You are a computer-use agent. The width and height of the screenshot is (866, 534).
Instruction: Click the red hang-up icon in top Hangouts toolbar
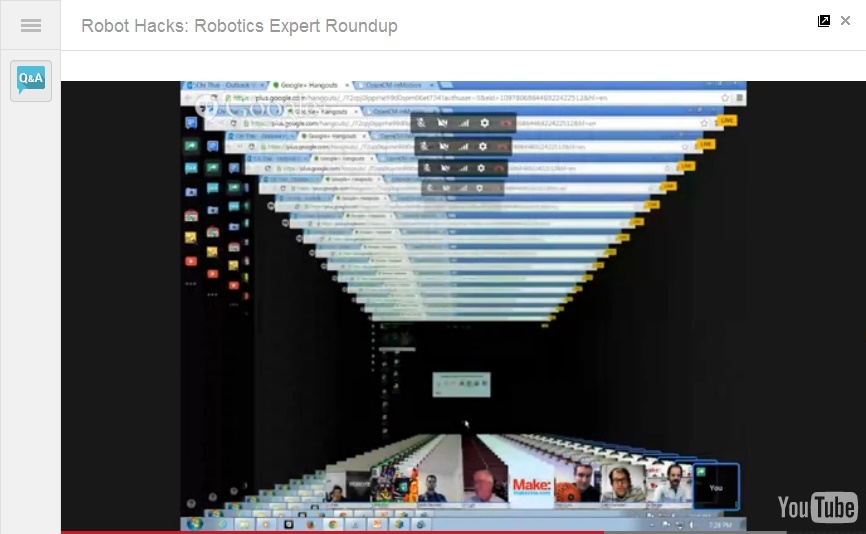tap(503, 122)
